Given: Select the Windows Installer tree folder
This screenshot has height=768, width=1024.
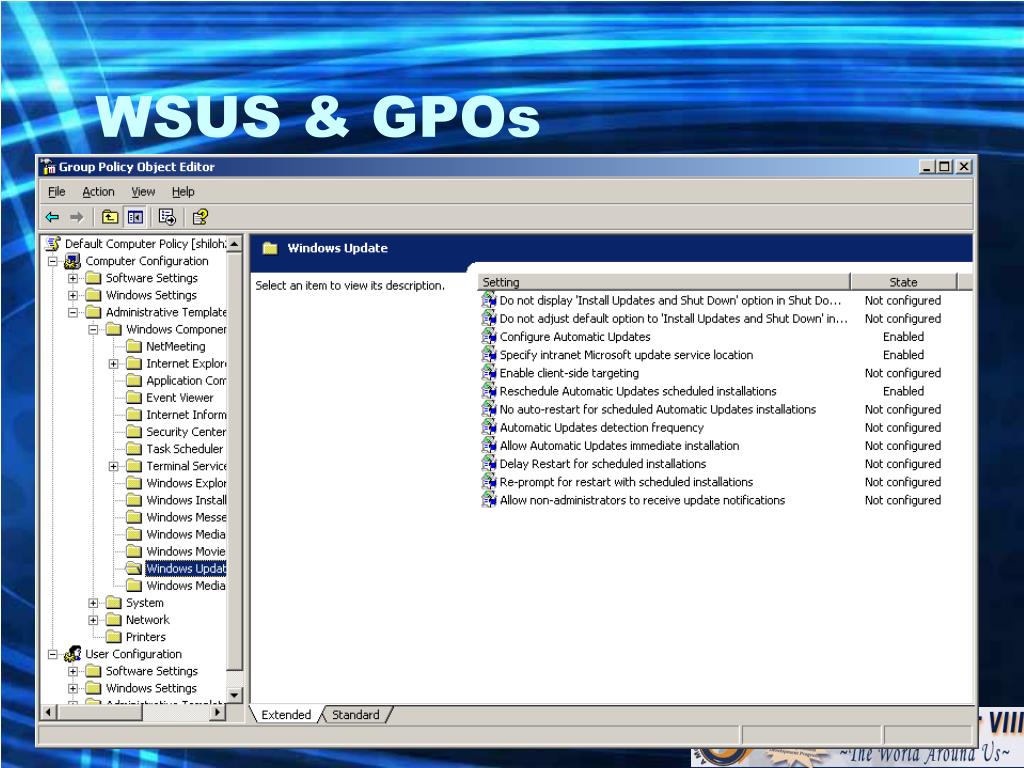Looking at the screenshot, I should pos(185,500).
